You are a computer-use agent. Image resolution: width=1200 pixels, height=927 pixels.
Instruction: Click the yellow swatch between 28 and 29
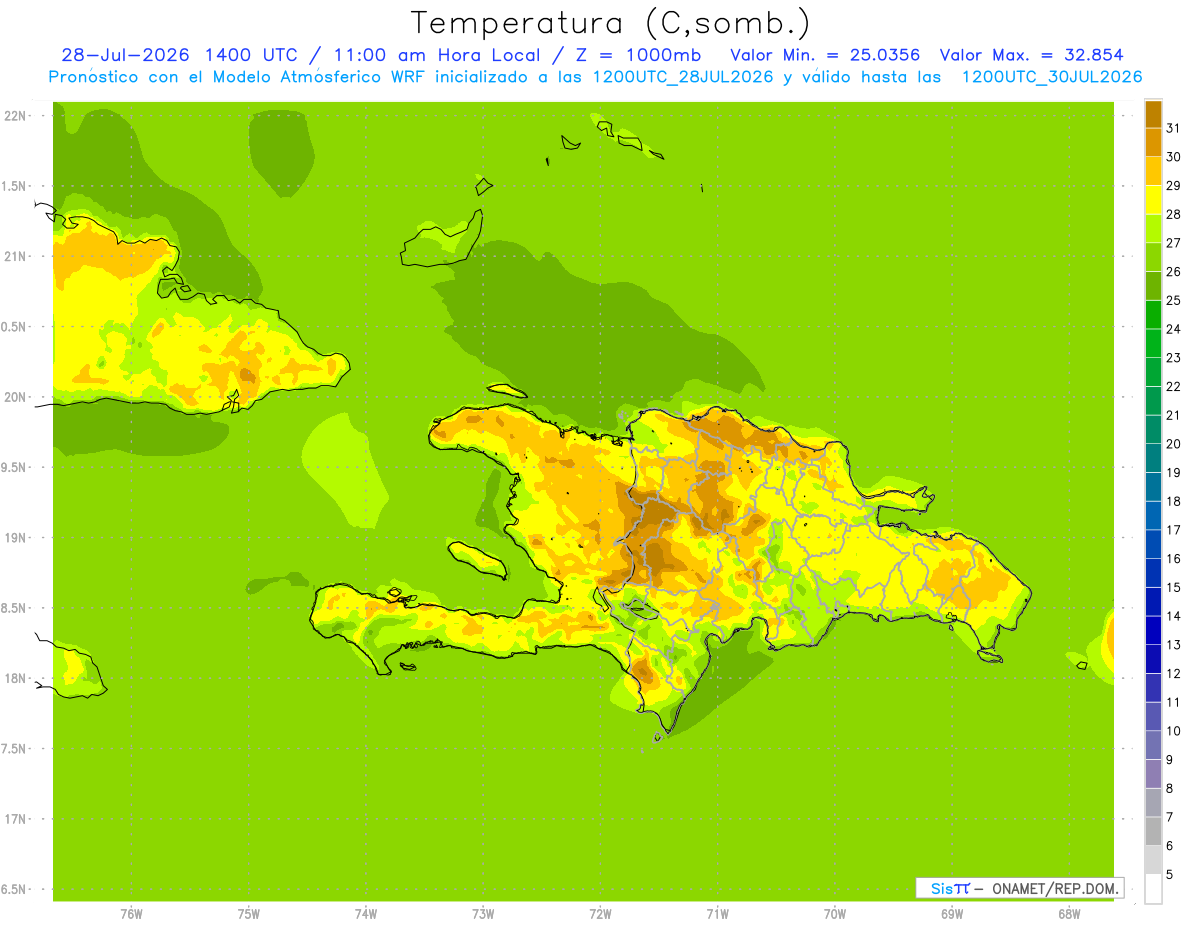point(1153,200)
